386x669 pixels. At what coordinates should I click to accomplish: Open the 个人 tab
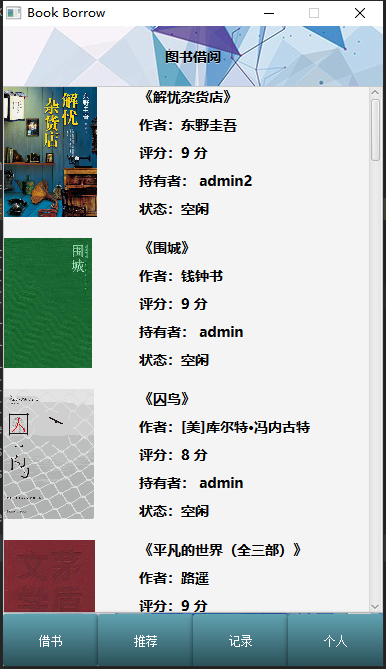click(335, 640)
